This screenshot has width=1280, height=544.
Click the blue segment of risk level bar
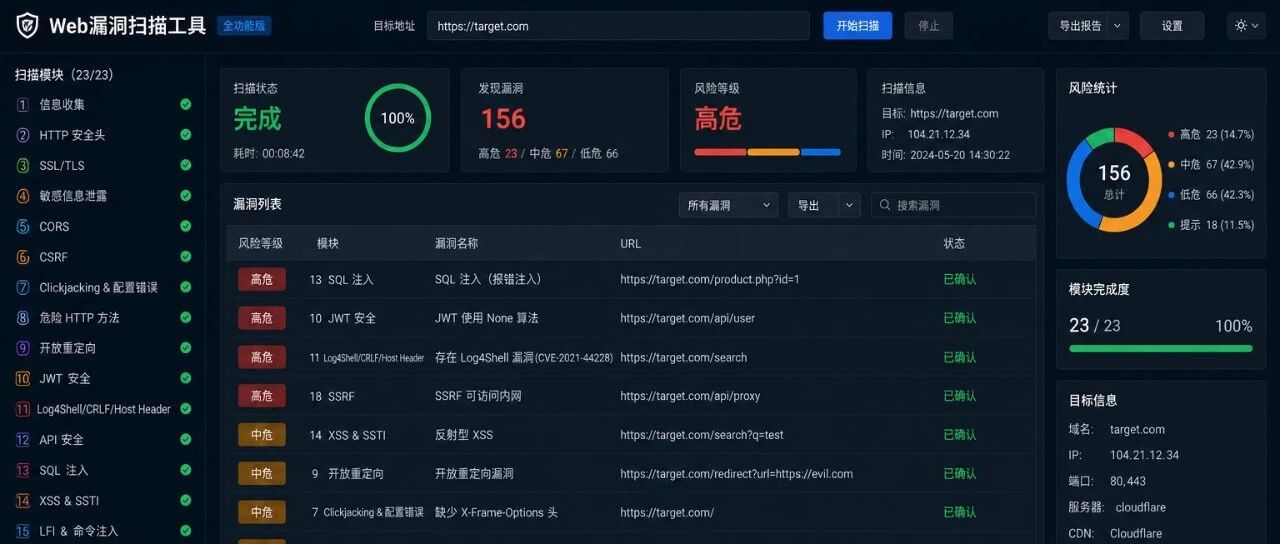coord(820,152)
